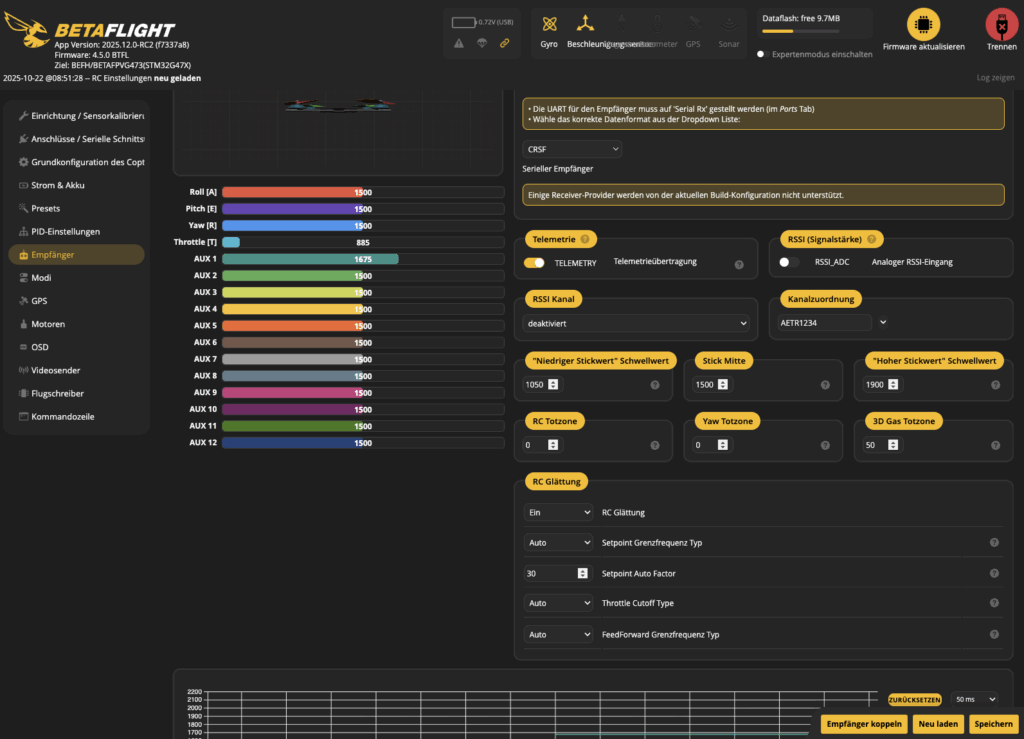The height and width of the screenshot is (739, 1024).
Task: Open the Setpoint Grenzfrequenz Typ dropdown
Action: (x=559, y=543)
